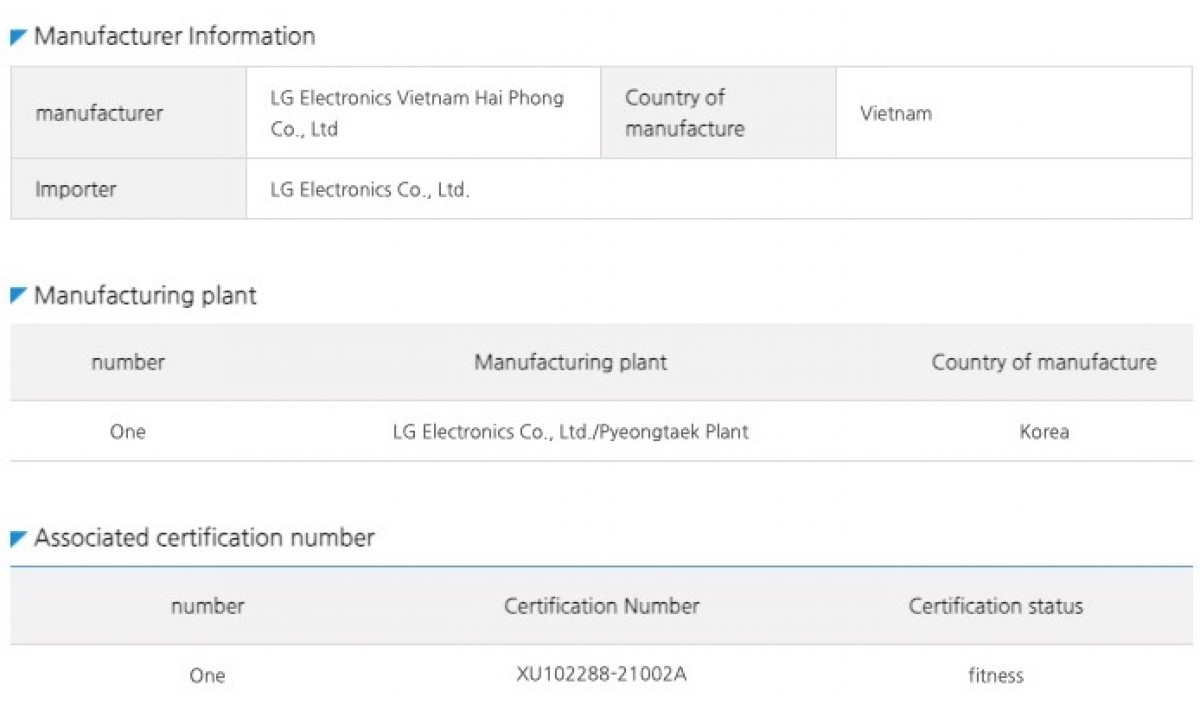Select the fitness certification status value
Image resolution: width=1200 pixels, height=703 pixels.
[x=995, y=675]
